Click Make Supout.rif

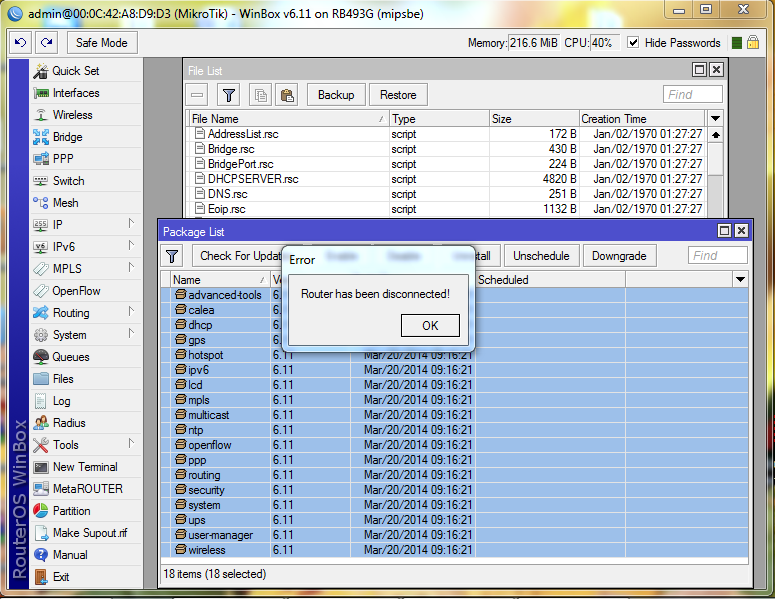[x=89, y=533]
